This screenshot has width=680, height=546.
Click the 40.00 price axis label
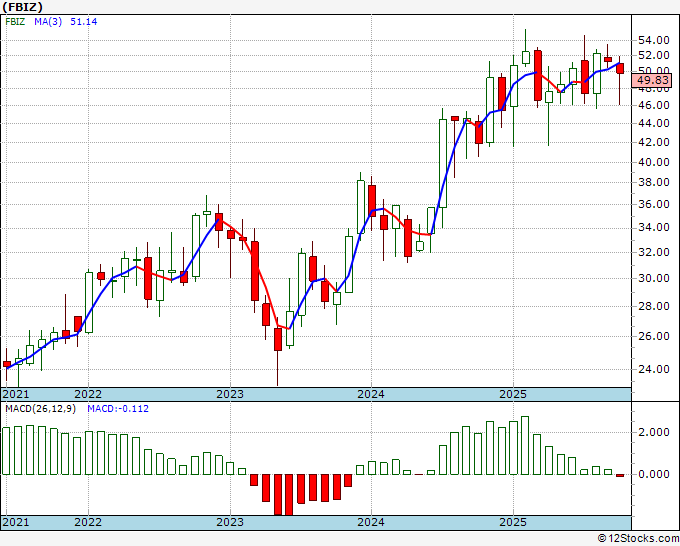point(654,162)
